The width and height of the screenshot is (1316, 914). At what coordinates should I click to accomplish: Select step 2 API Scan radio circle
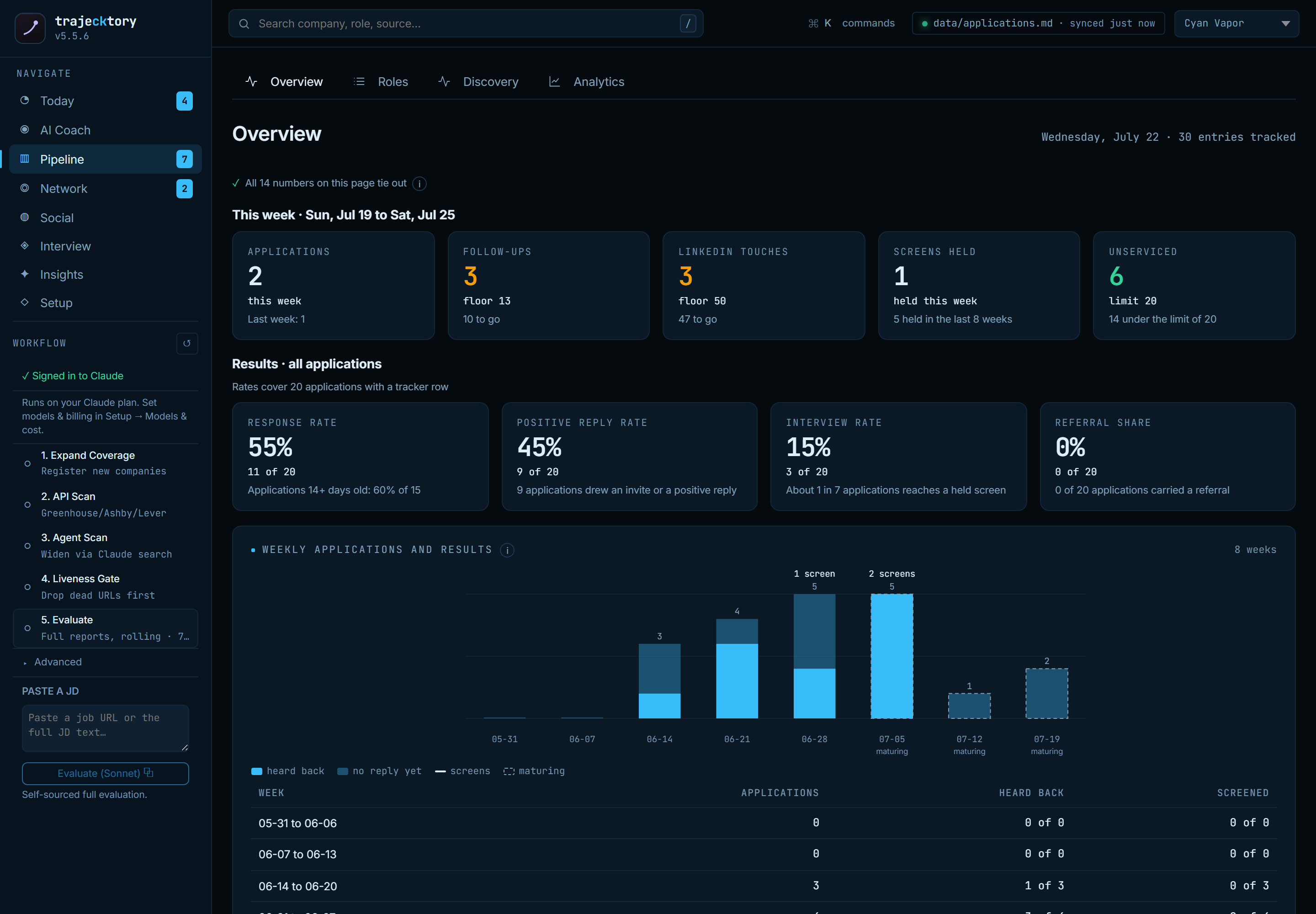tap(27, 505)
